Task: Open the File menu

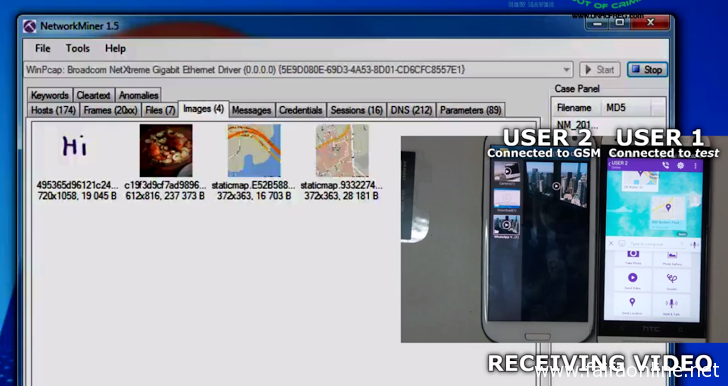Action: [43, 48]
